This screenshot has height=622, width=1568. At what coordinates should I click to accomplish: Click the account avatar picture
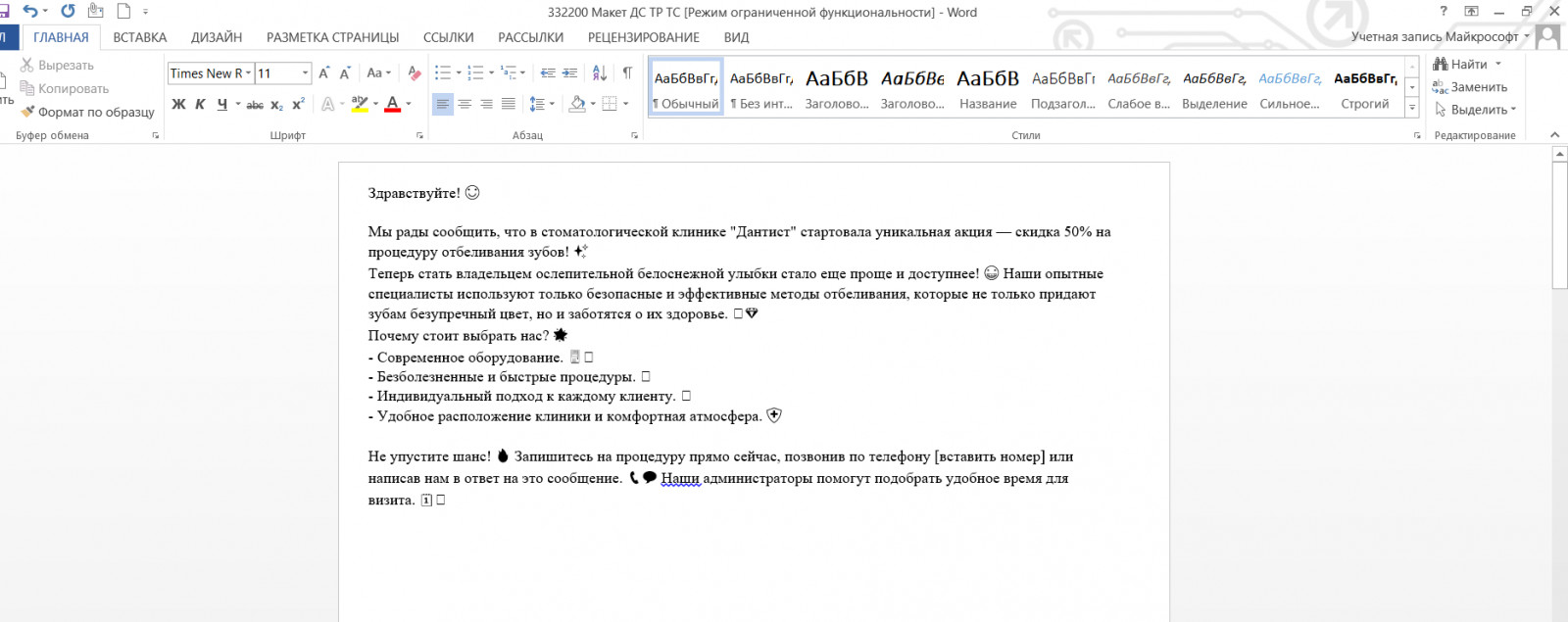1548,36
